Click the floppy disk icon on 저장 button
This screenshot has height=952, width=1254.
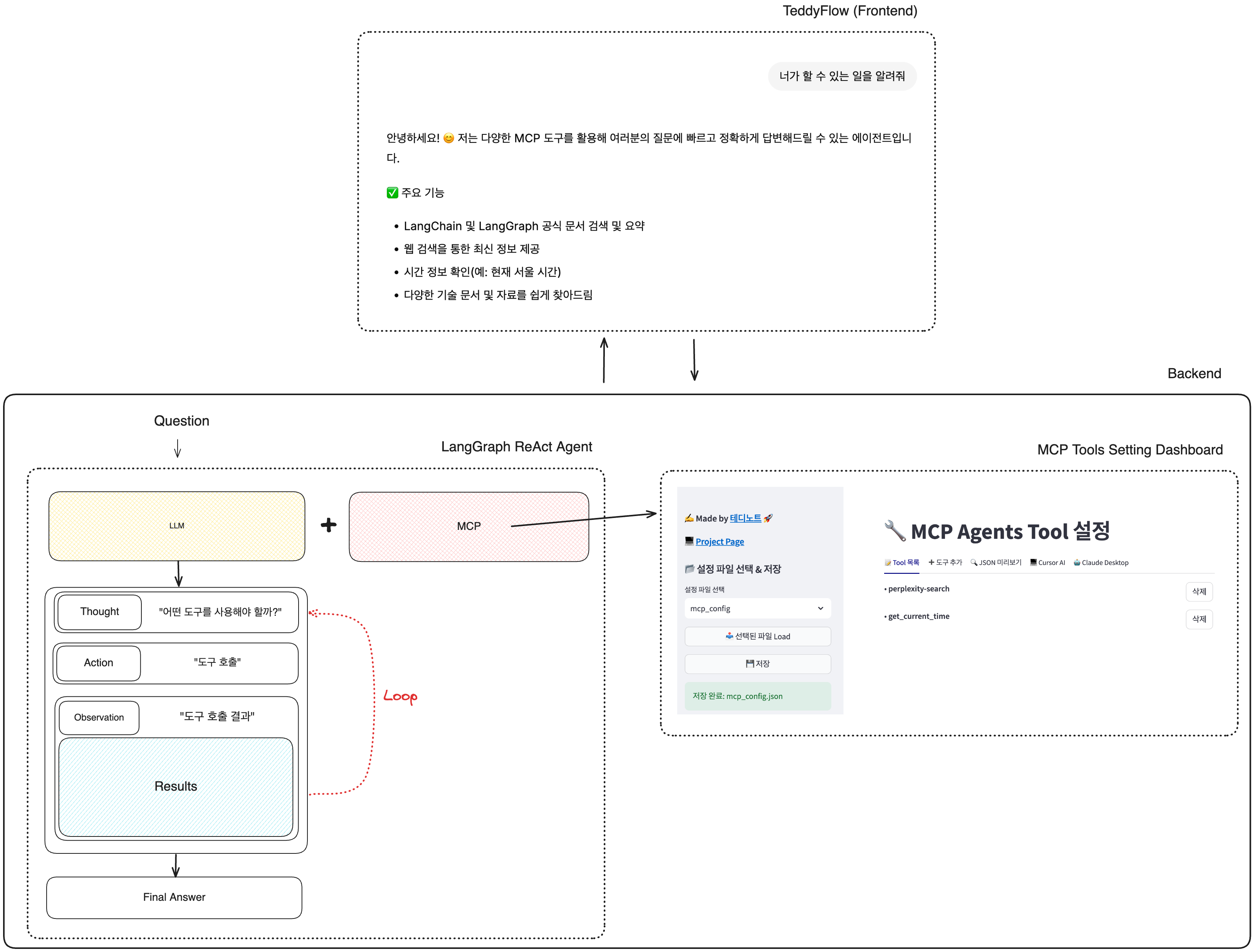749,662
